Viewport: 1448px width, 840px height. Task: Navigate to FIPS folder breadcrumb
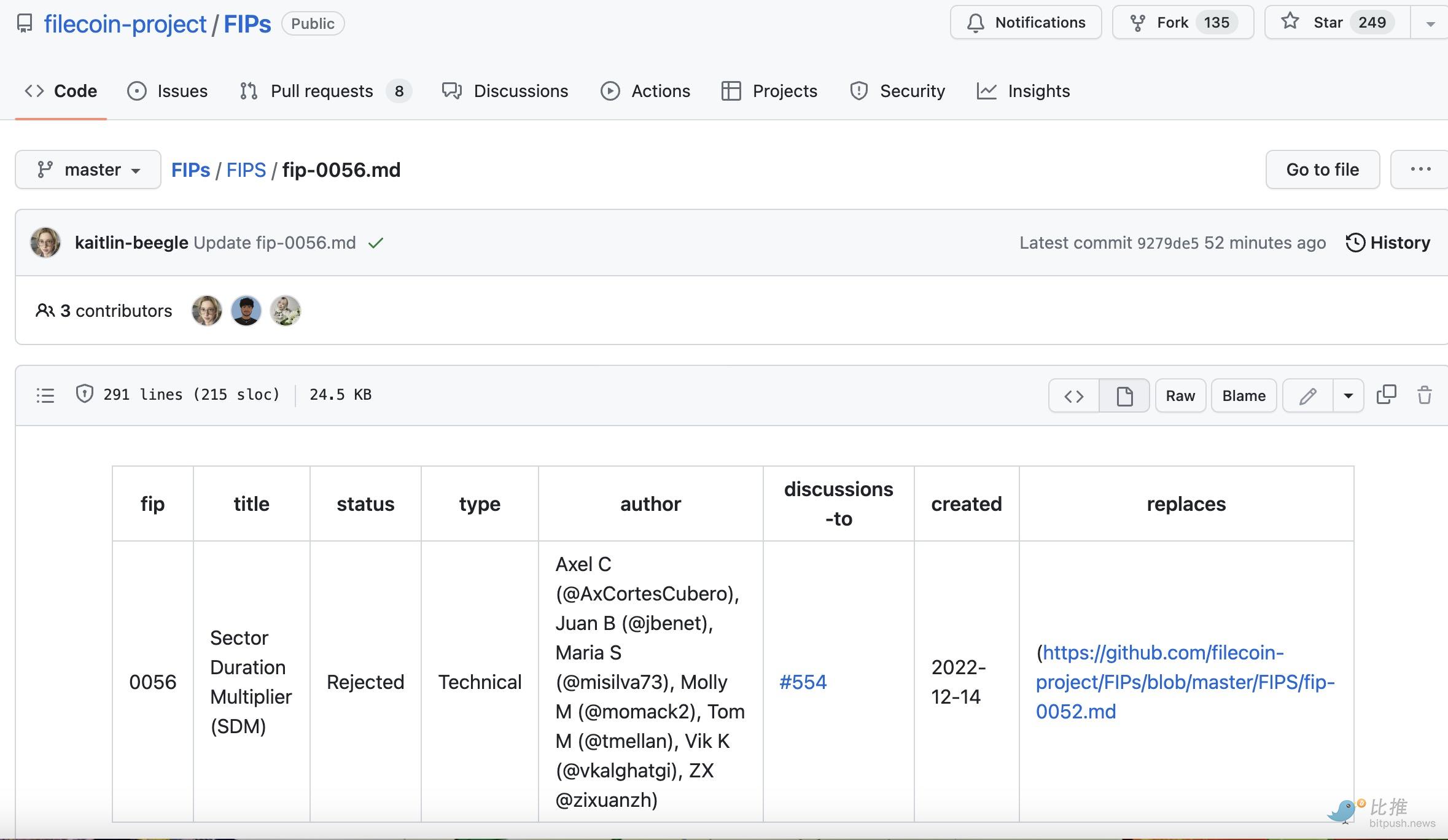pyautogui.click(x=246, y=170)
